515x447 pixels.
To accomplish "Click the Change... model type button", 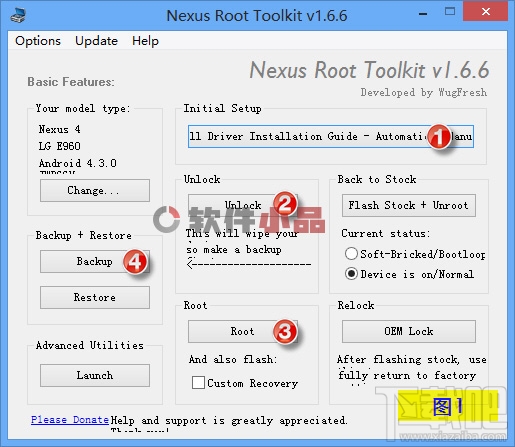I will point(95,190).
